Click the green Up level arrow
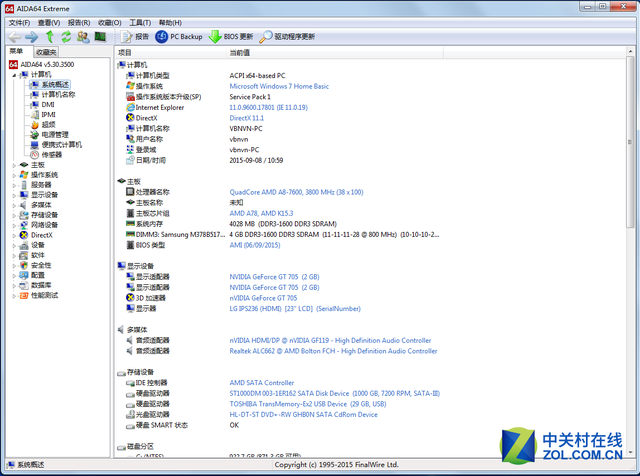Screen dimensions: 640x476 [x=50, y=37]
